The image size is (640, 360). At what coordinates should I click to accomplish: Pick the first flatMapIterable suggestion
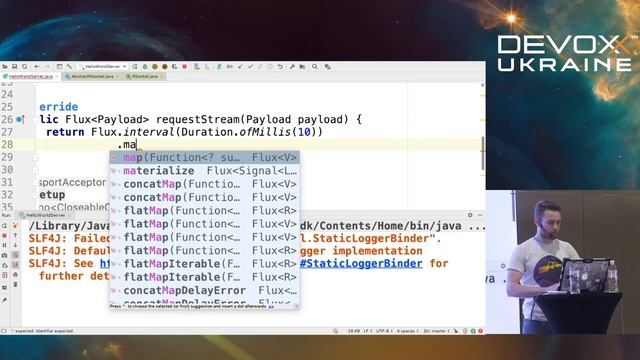tap(204, 264)
